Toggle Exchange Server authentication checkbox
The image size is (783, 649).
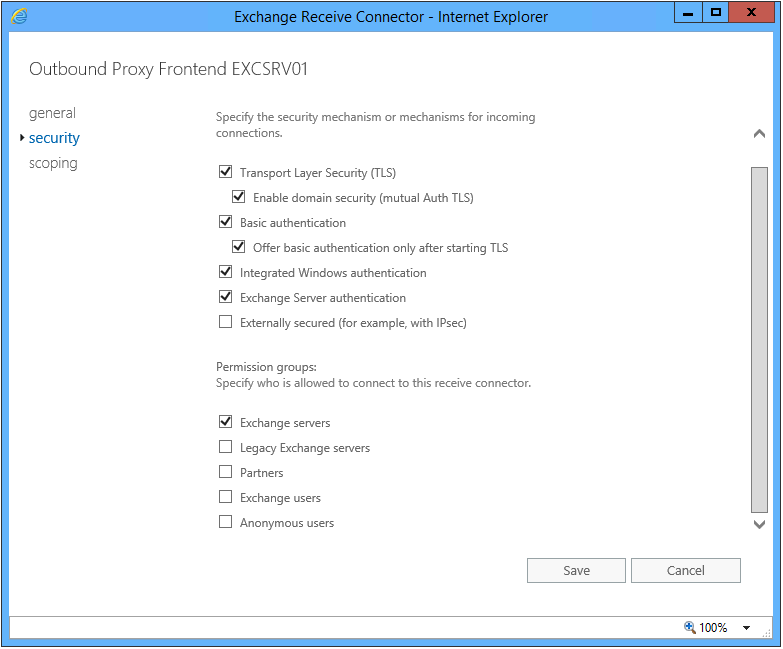pos(226,297)
